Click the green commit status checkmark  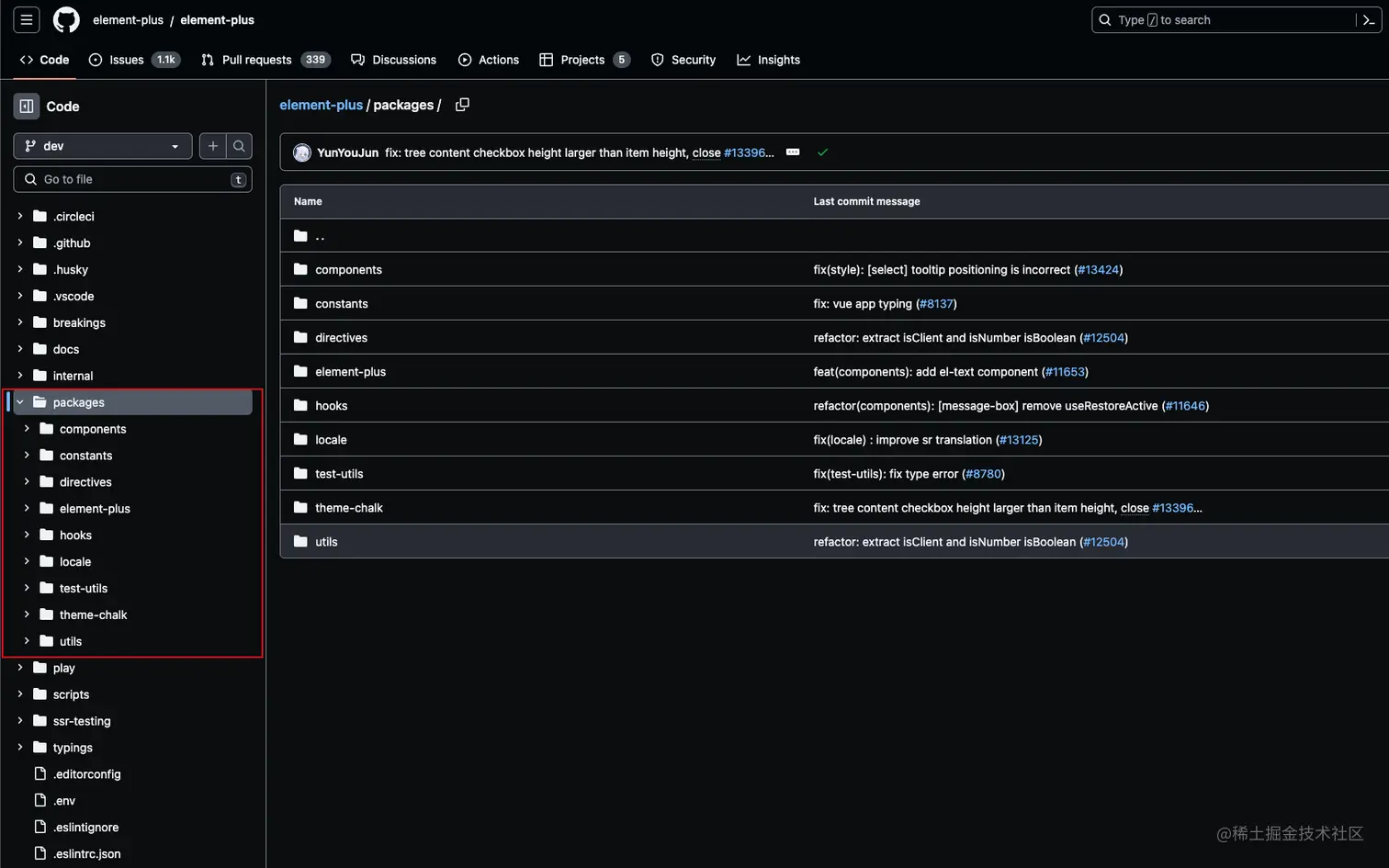click(822, 152)
